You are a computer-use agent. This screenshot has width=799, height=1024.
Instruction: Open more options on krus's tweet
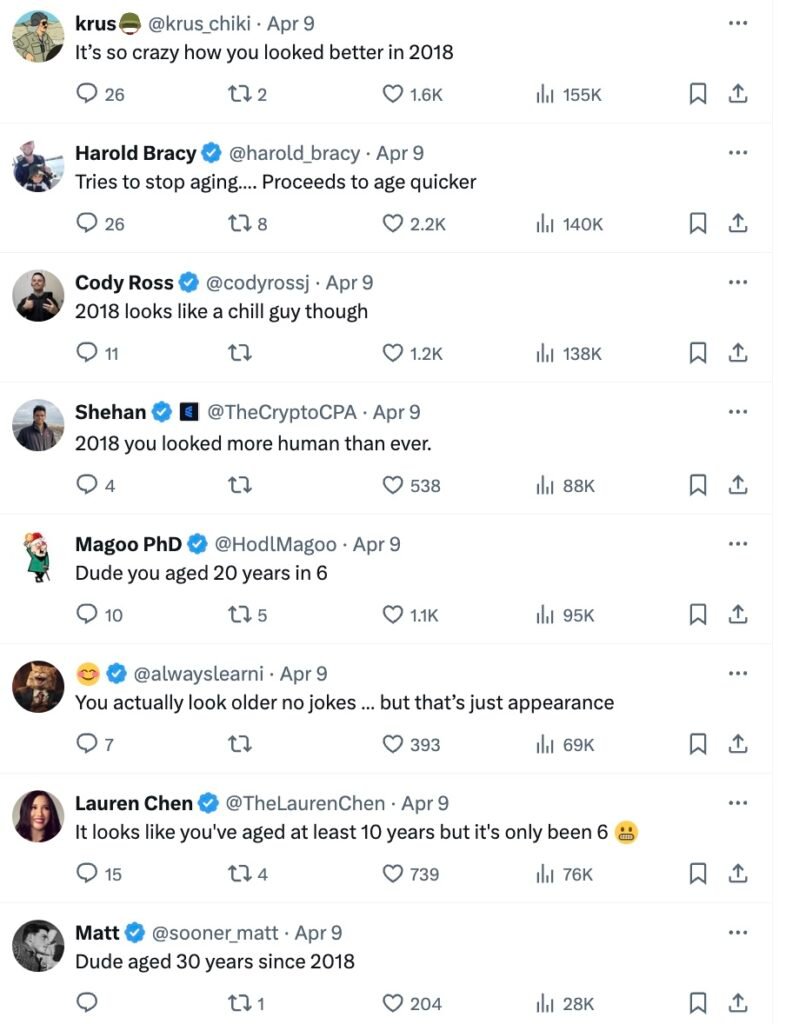point(738,22)
